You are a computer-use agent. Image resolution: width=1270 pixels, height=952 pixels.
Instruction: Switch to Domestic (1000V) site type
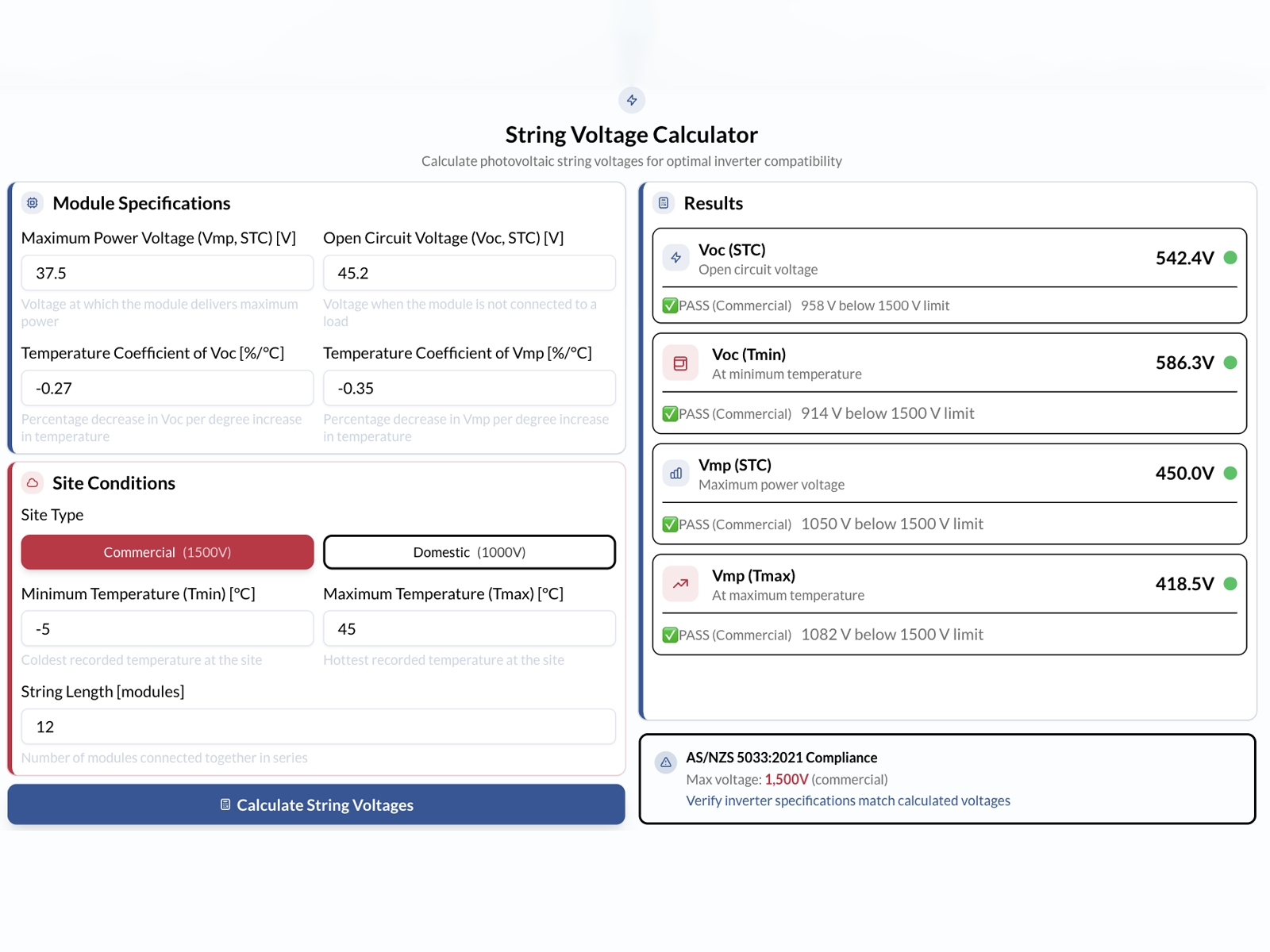point(469,552)
